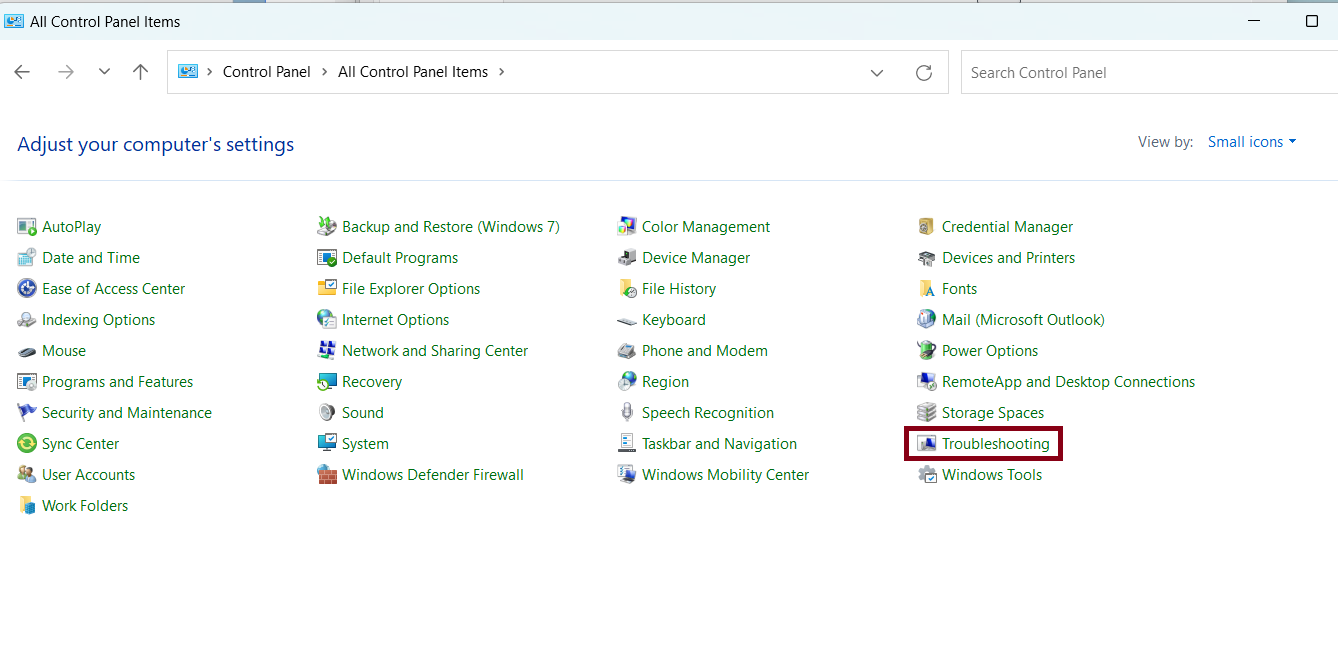Open the Programs and Features link
The height and width of the screenshot is (652, 1338).
117,382
